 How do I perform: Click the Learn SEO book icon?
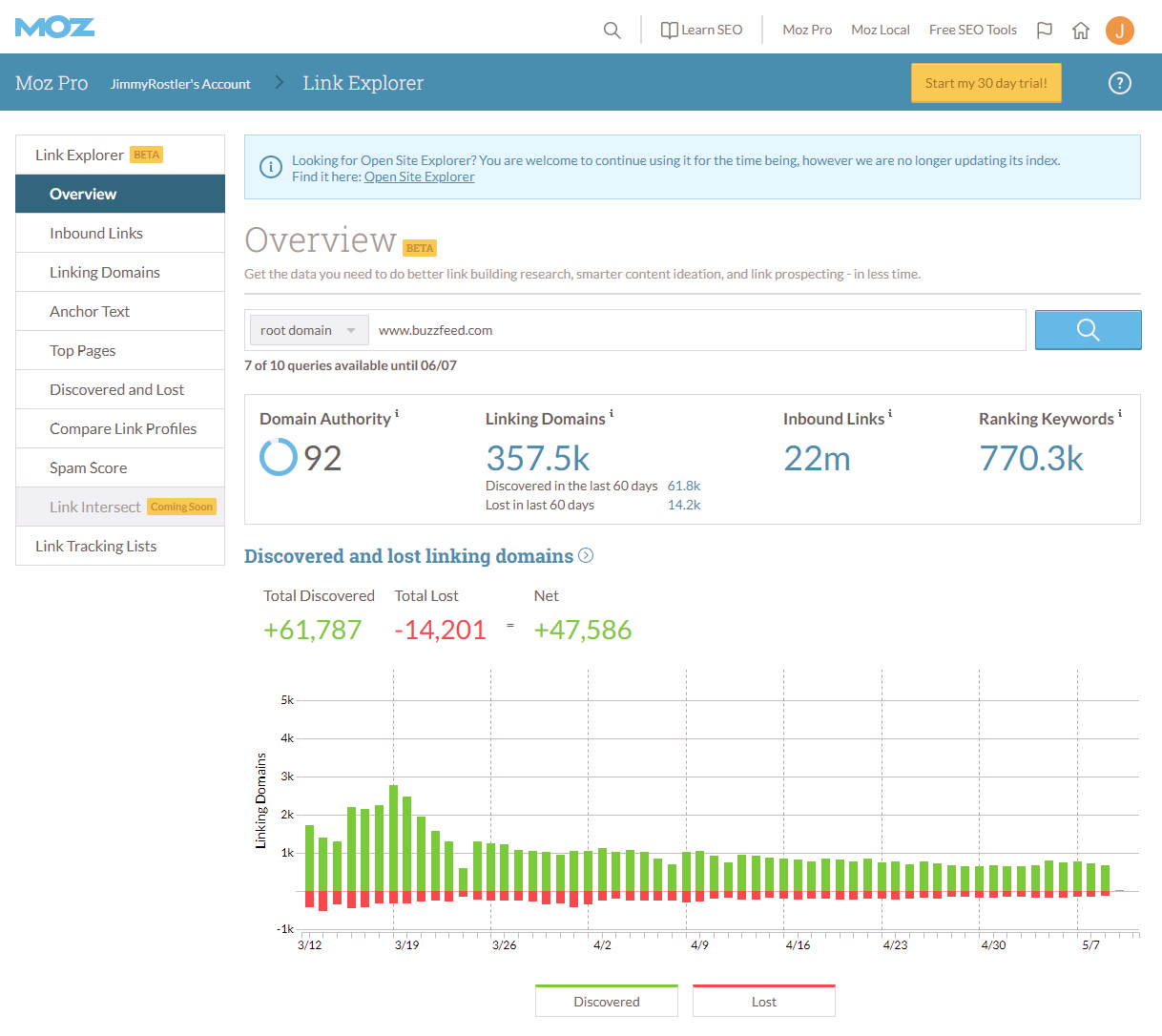669,30
